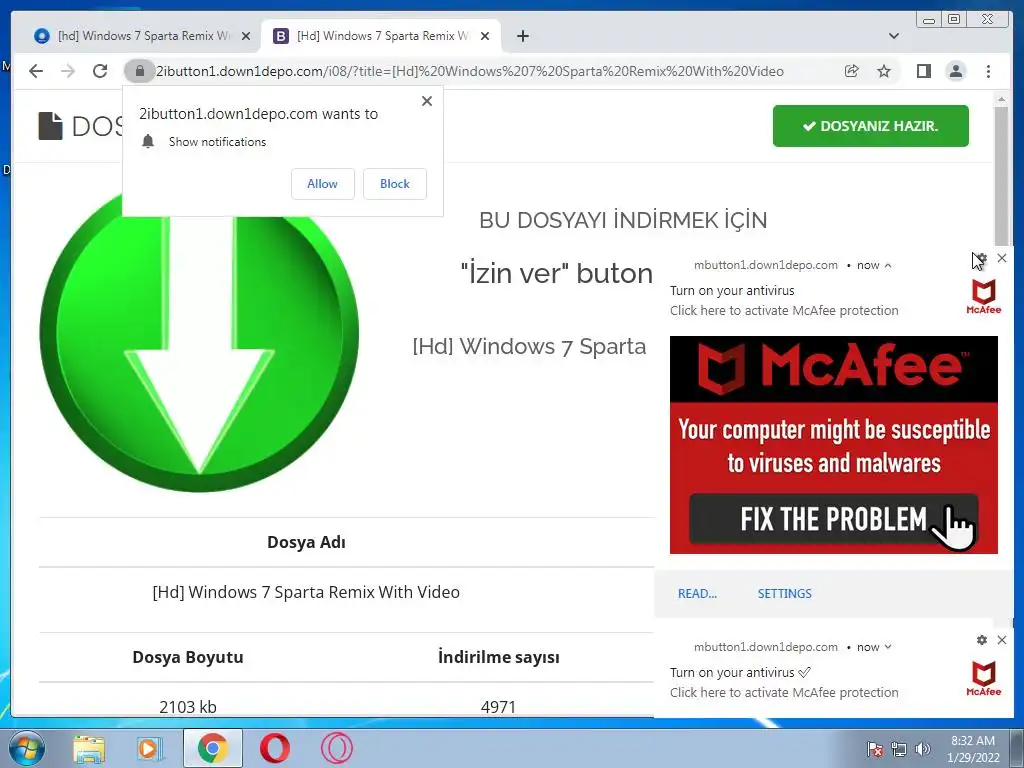Click the Action Center flag tray icon
The height and width of the screenshot is (768, 1024).
pyautogui.click(x=874, y=750)
